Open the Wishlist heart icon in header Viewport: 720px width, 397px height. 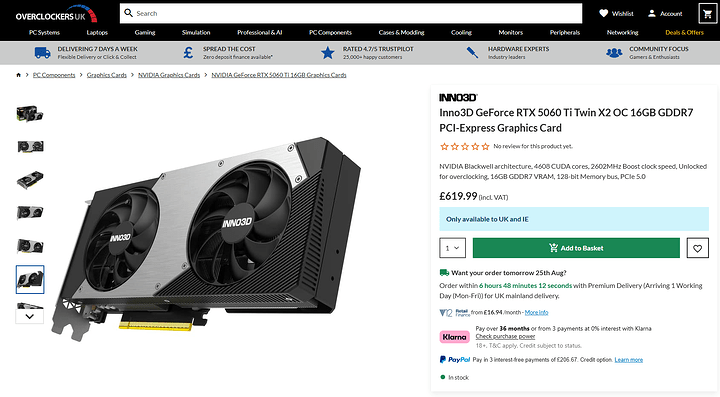[603, 13]
